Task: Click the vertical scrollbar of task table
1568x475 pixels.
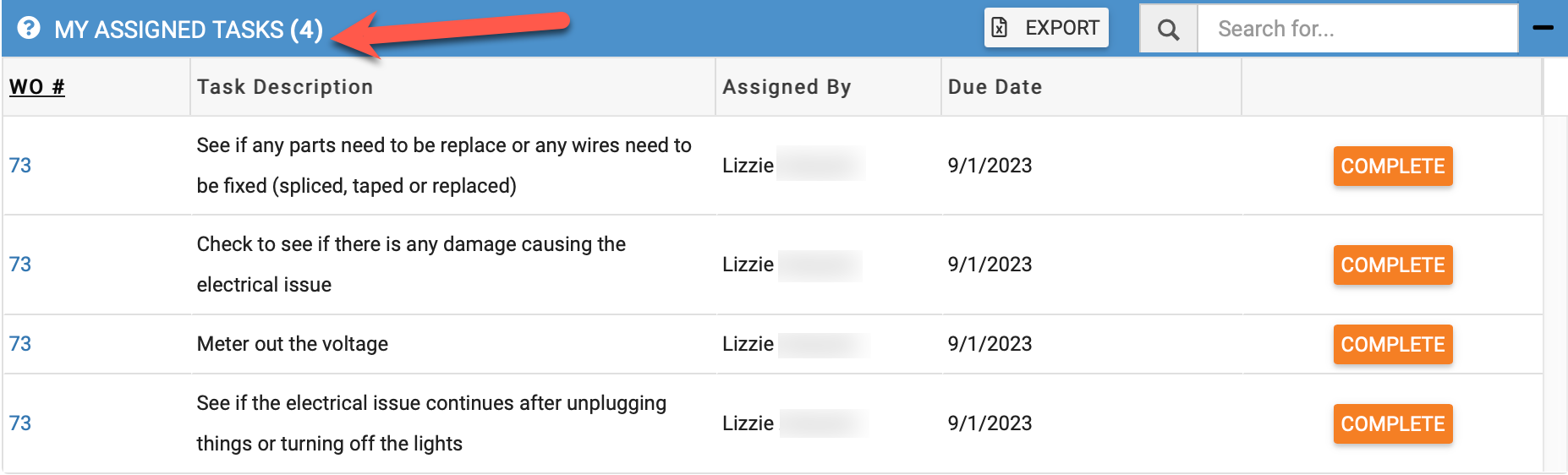Action: [1554, 294]
